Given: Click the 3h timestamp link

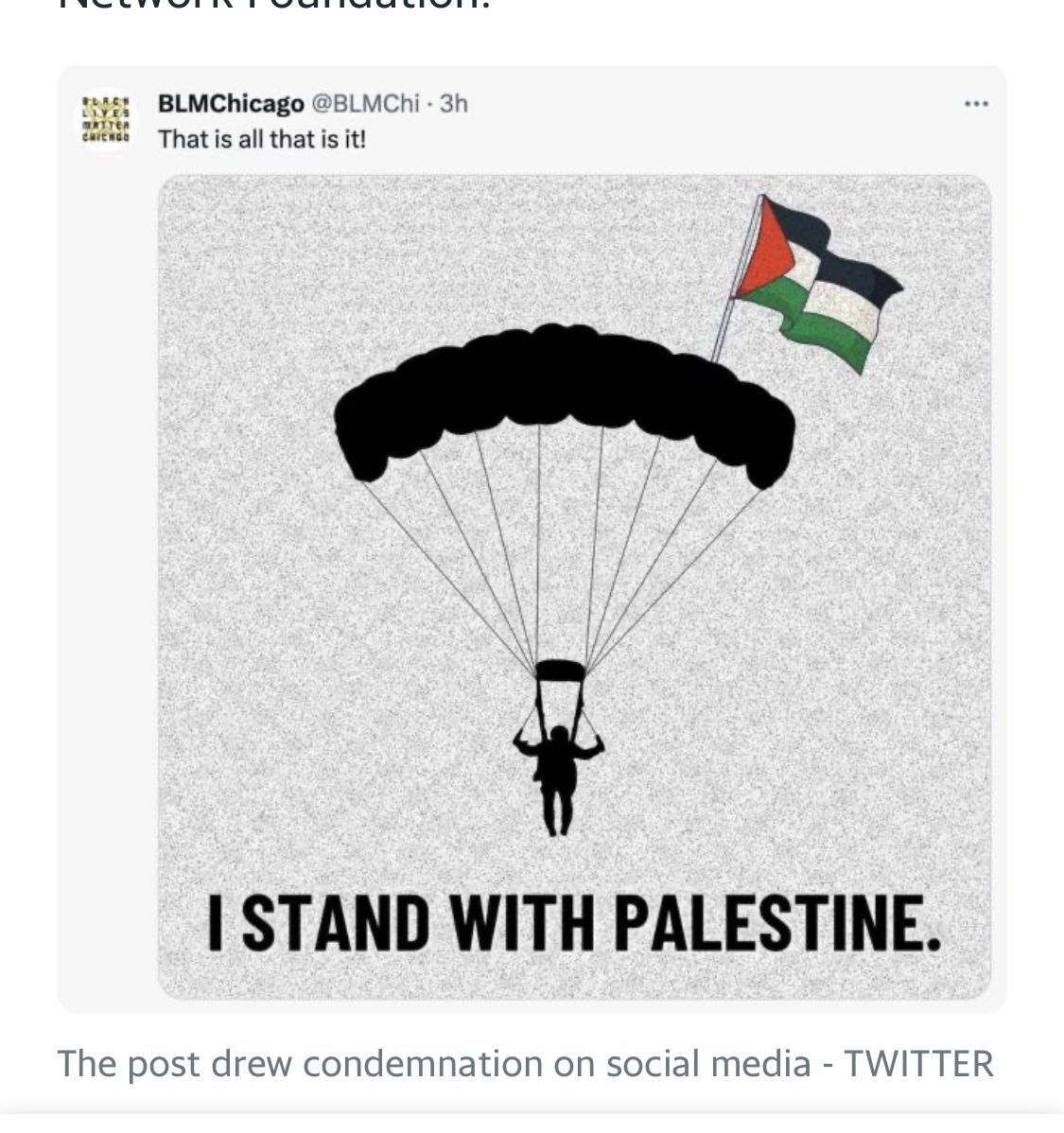Looking at the screenshot, I should [454, 103].
